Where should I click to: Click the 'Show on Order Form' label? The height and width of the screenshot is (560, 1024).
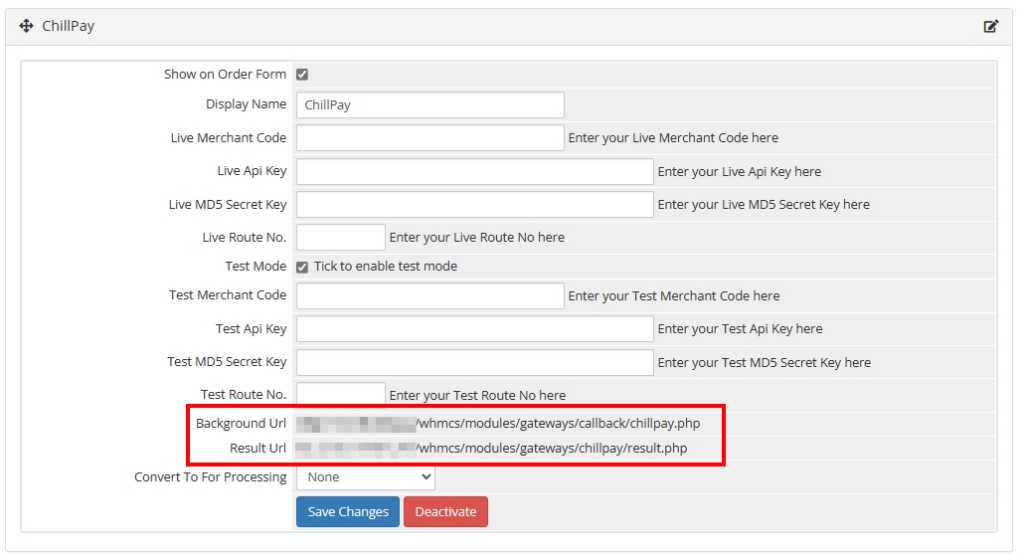coord(225,74)
